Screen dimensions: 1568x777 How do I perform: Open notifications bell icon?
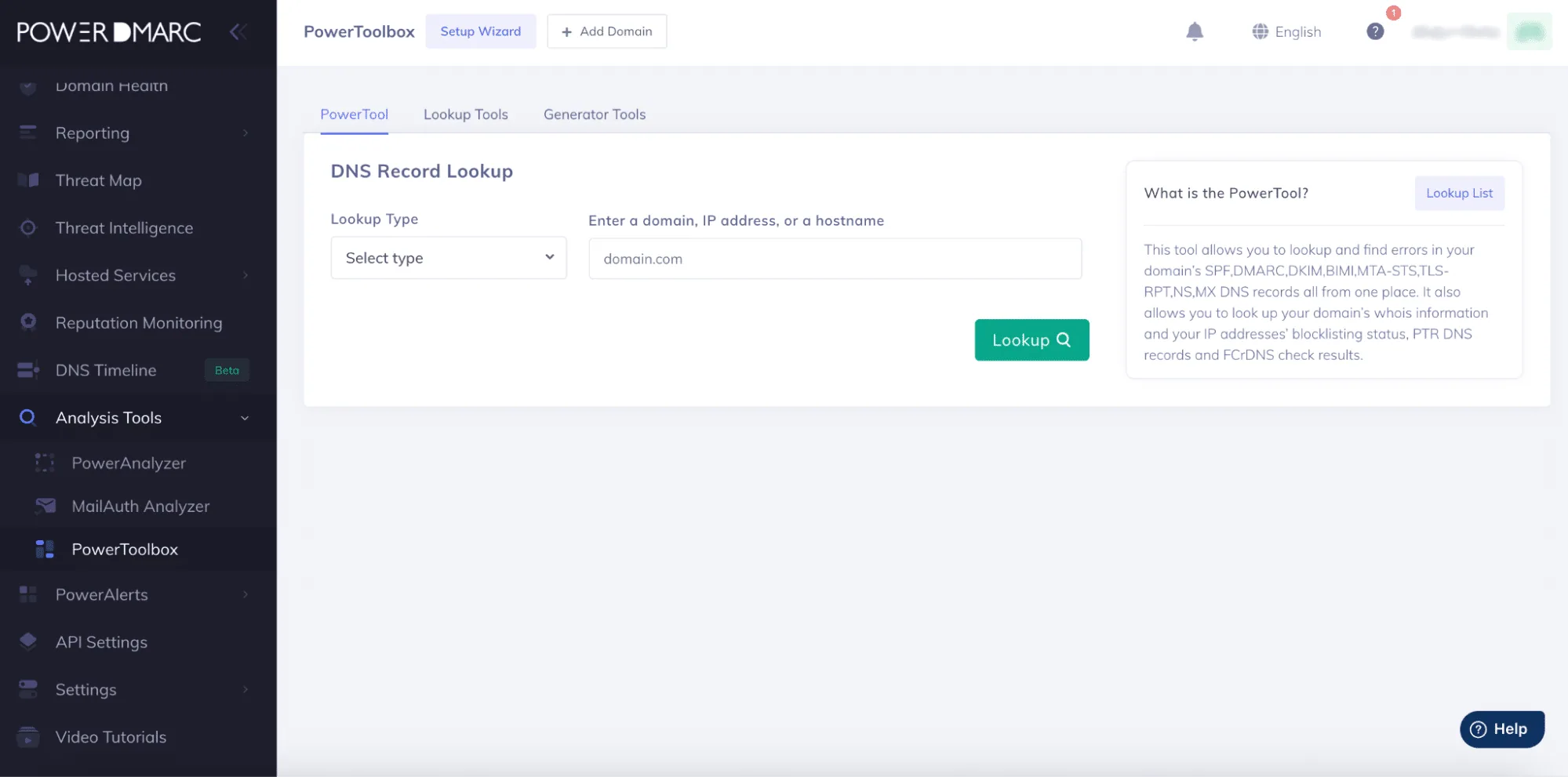pyautogui.click(x=1194, y=31)
